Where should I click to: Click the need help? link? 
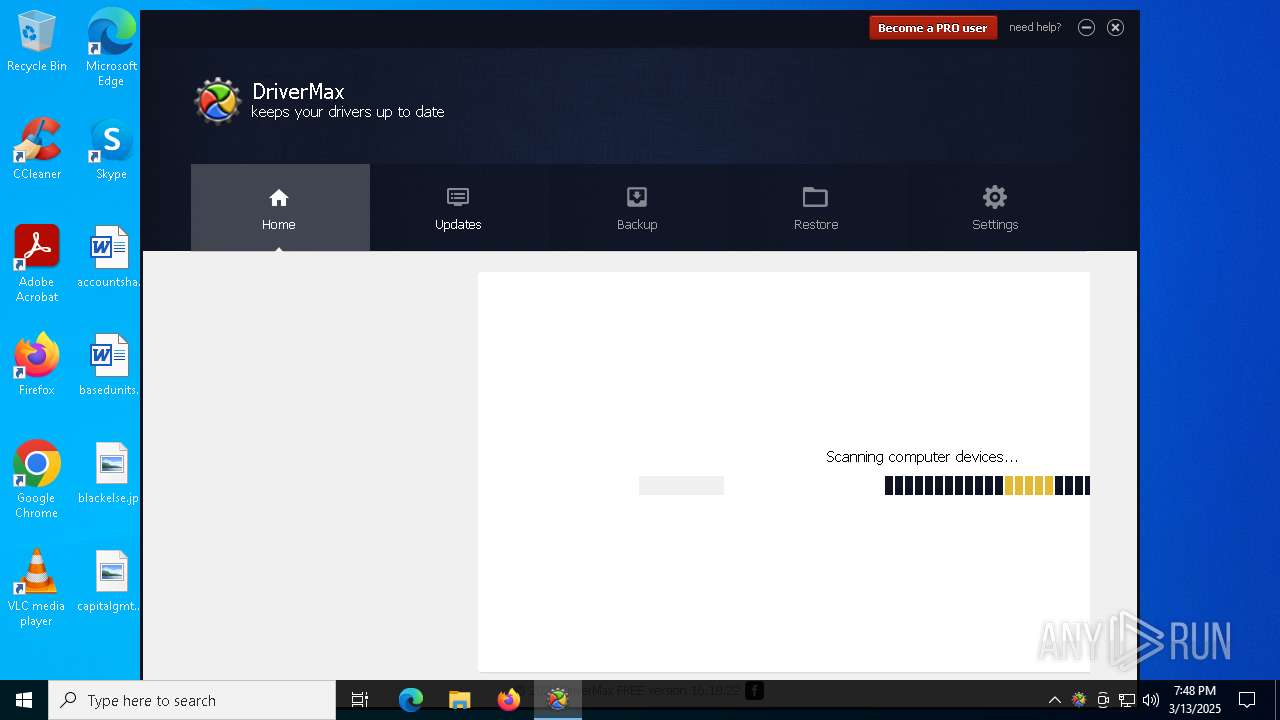(x=1035, y=27)
